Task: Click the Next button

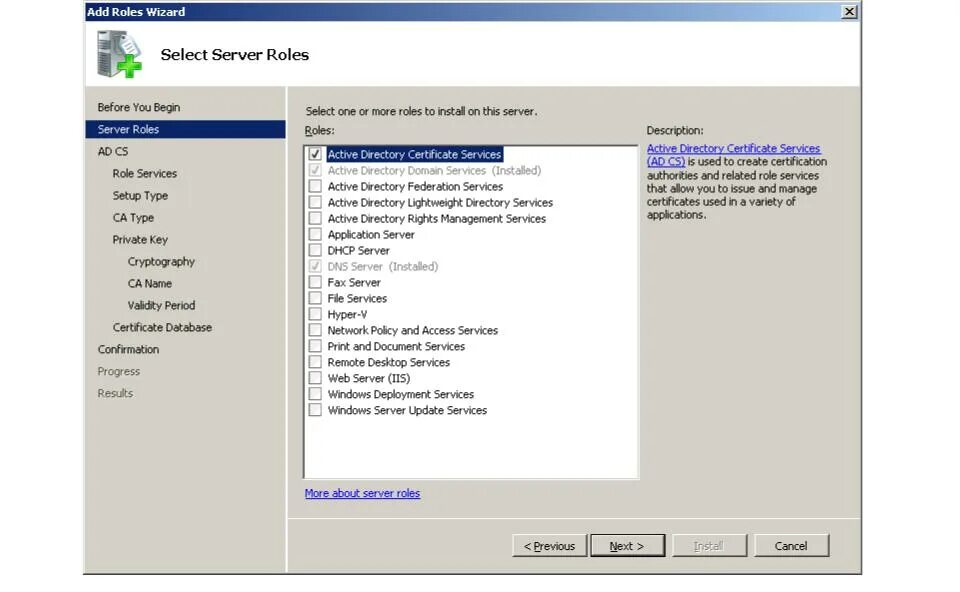Action: click(x=628, y=545)
